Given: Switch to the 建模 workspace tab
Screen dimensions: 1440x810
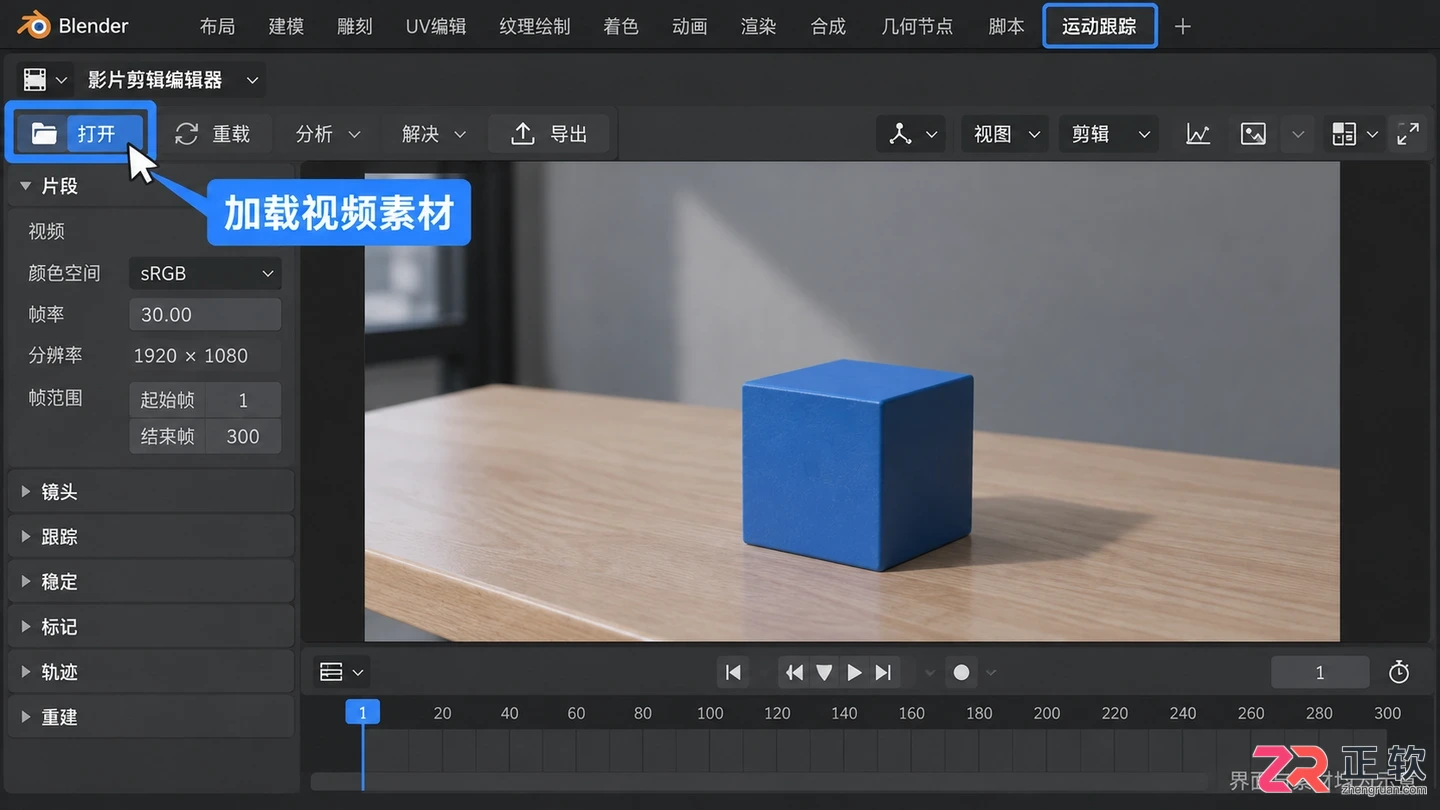Looking at the screenshot, I should click(x=286, y=26).
